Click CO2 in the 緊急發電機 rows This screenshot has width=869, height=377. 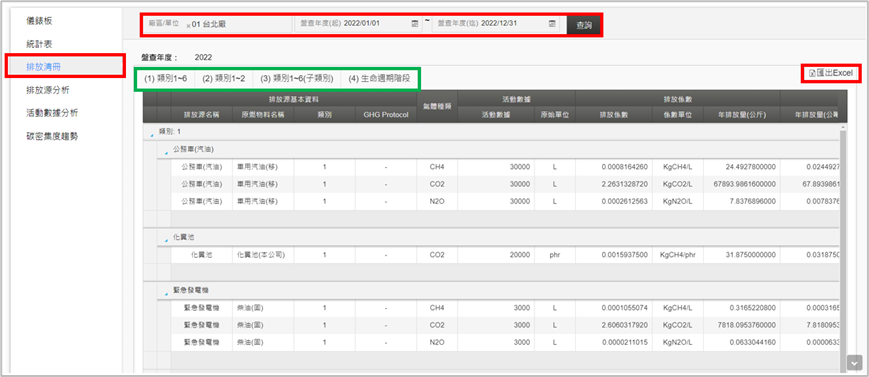[437, 325]
